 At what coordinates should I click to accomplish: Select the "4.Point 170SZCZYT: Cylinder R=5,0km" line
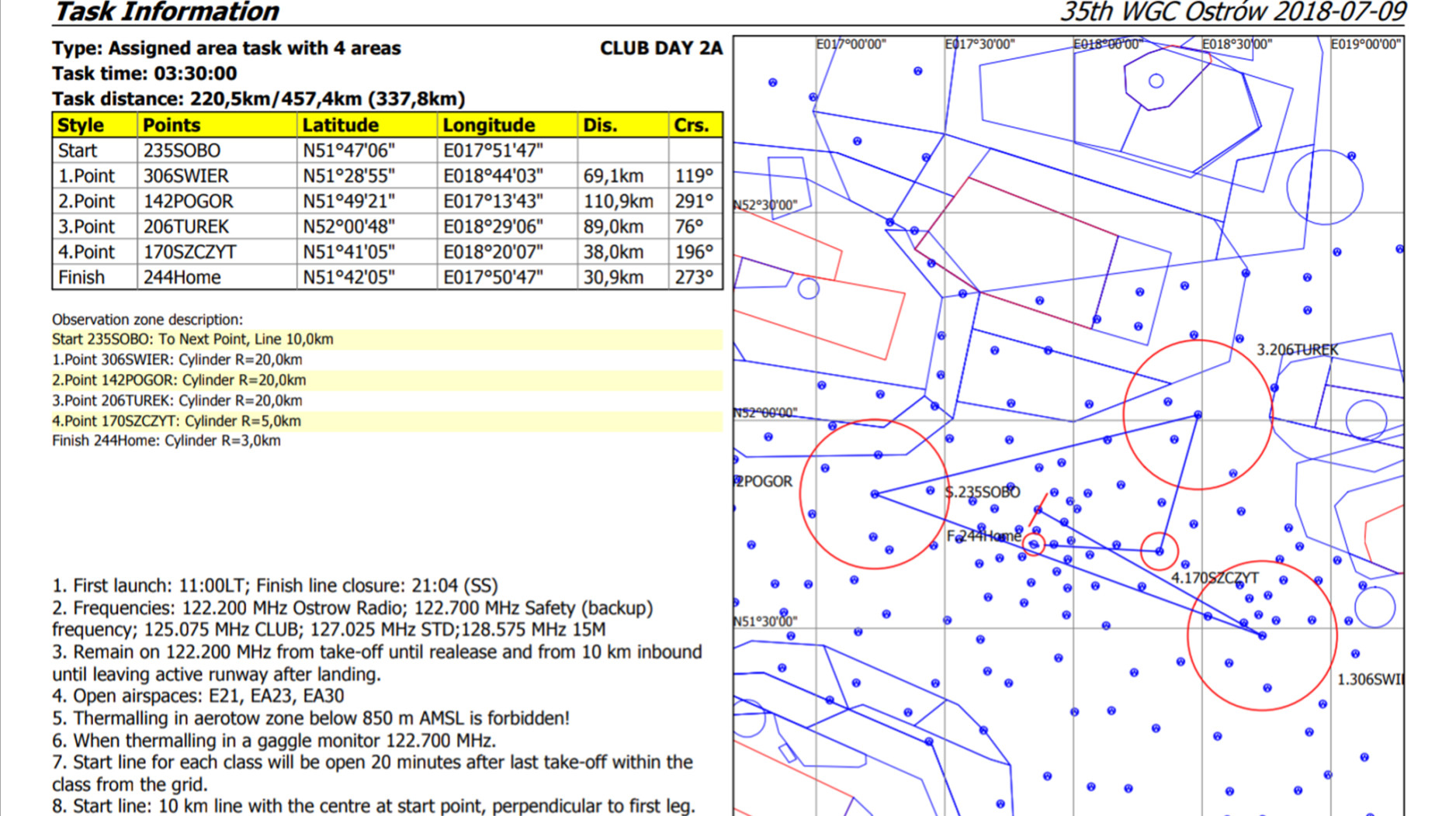(176, 421)
